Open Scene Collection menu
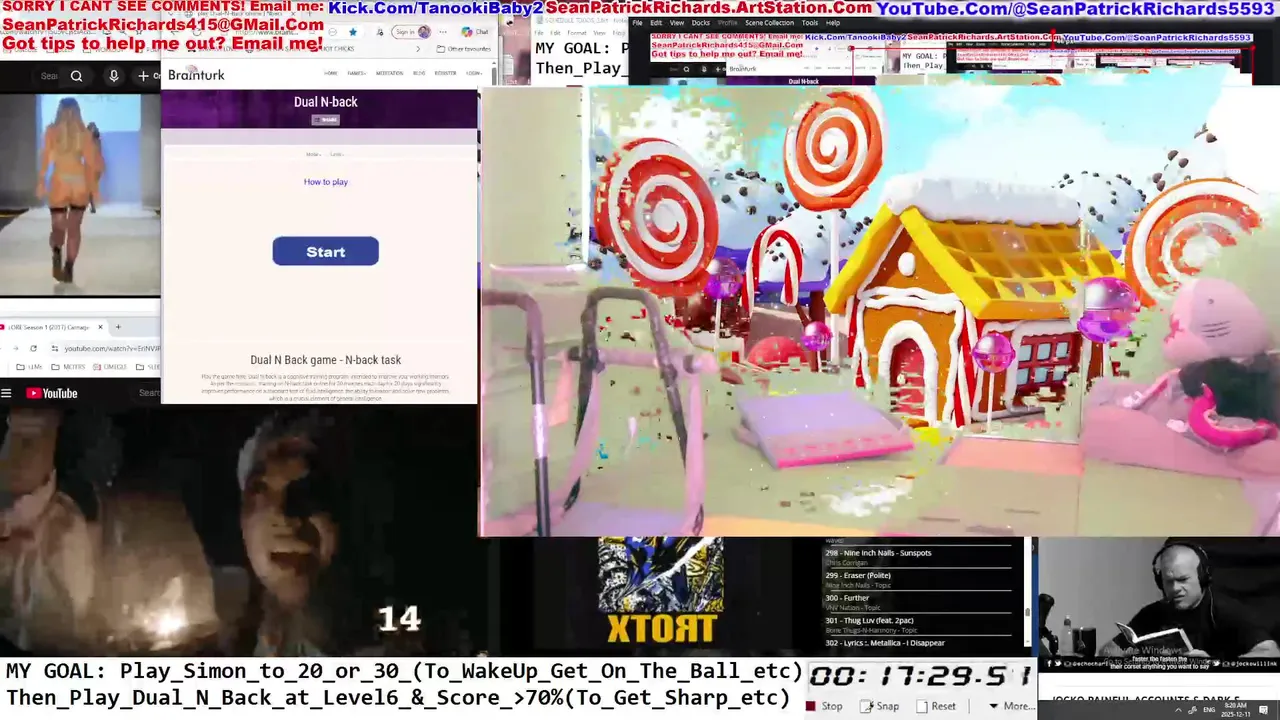This screenshot has width=1280, height=720. [769, 23]
